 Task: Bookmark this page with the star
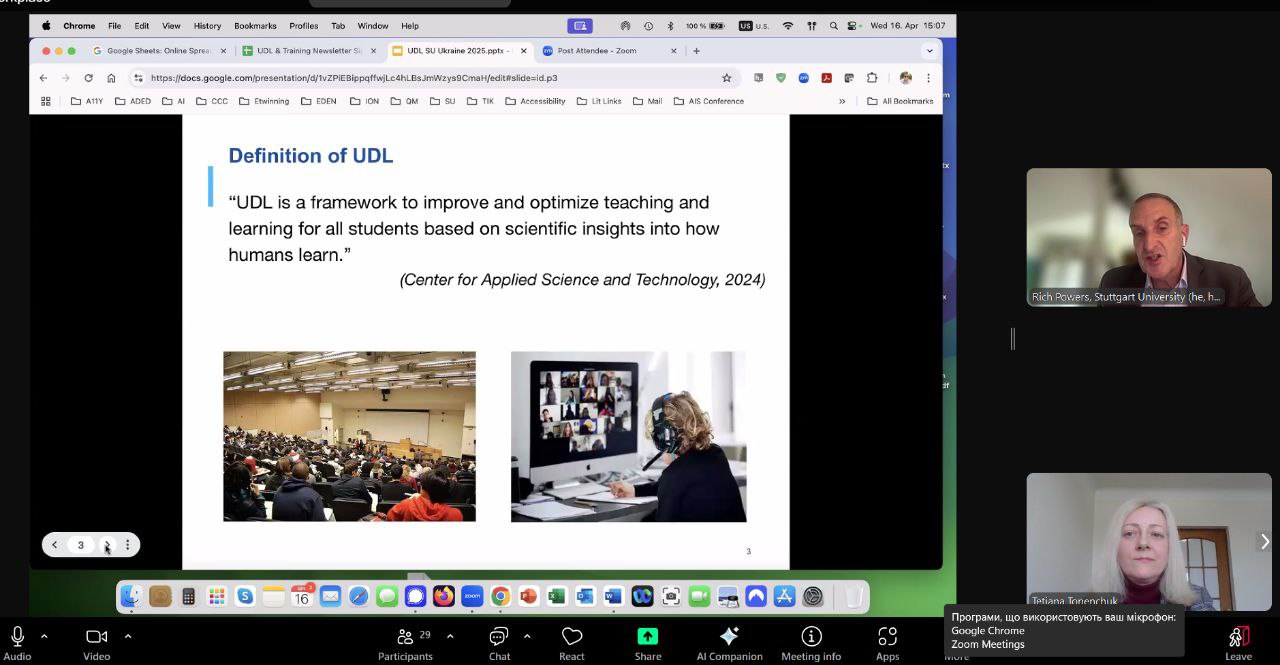click(727, 78)
